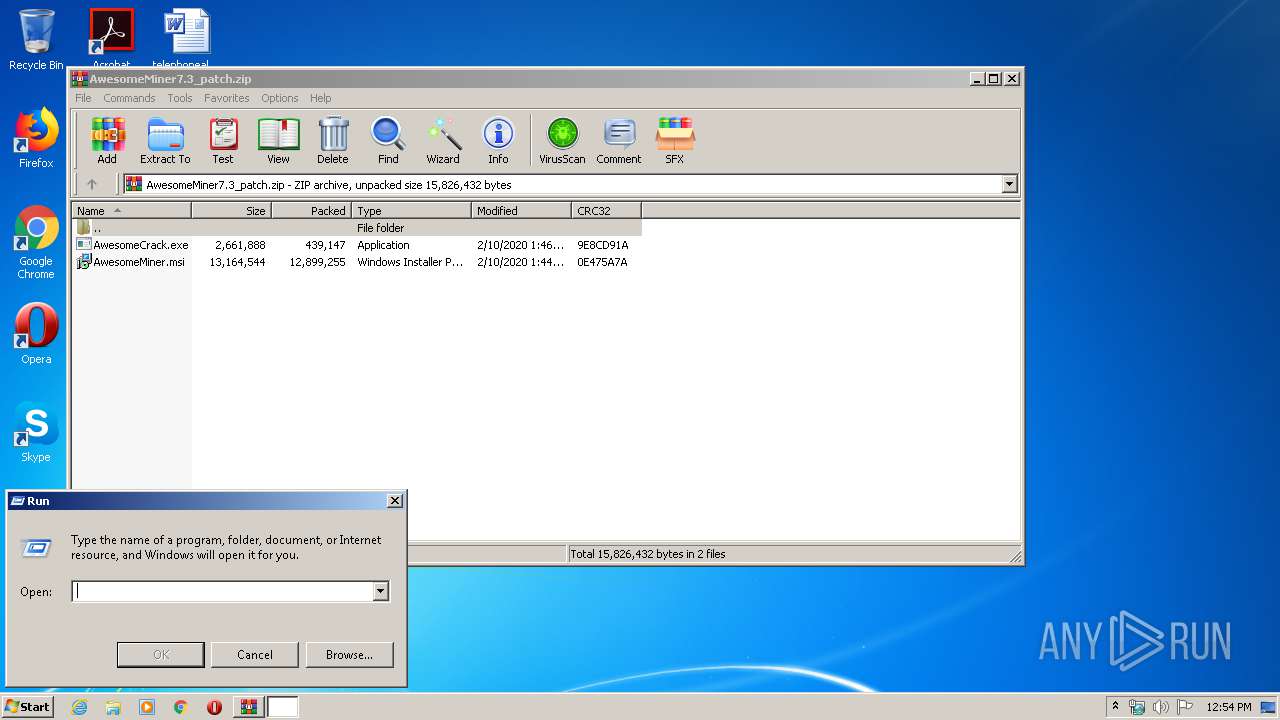1280x720 pixels.
Task: Click the archive path text in address bar
Action: point(329,185)
